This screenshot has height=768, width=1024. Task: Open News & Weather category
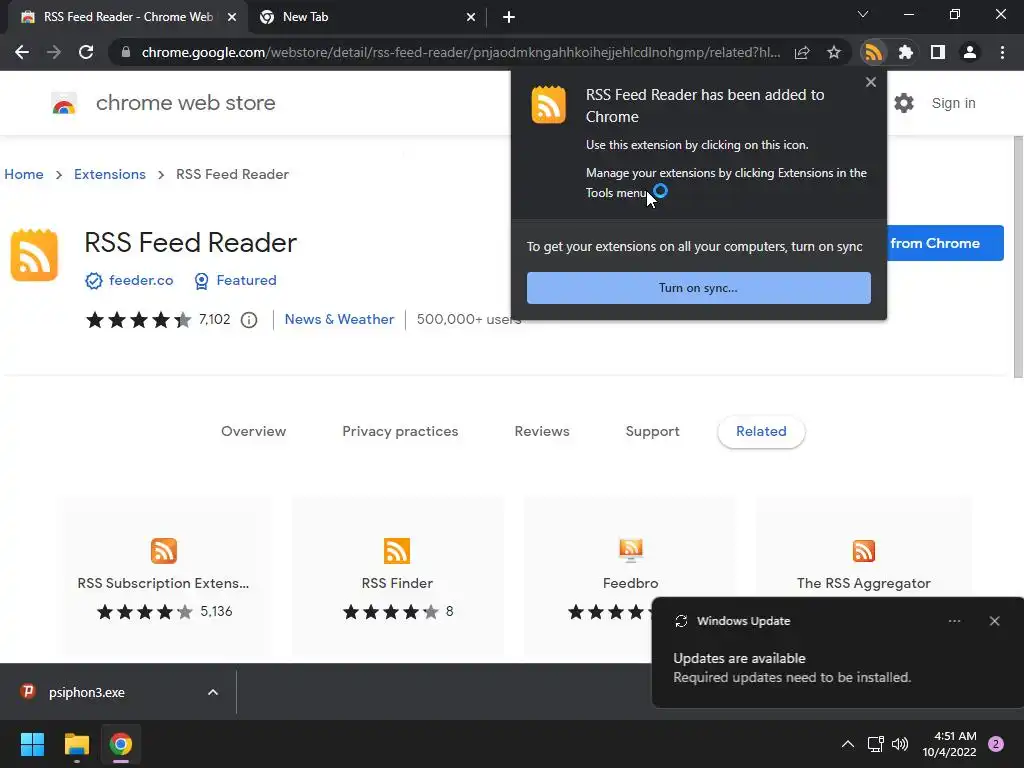[x=339, y=319]
